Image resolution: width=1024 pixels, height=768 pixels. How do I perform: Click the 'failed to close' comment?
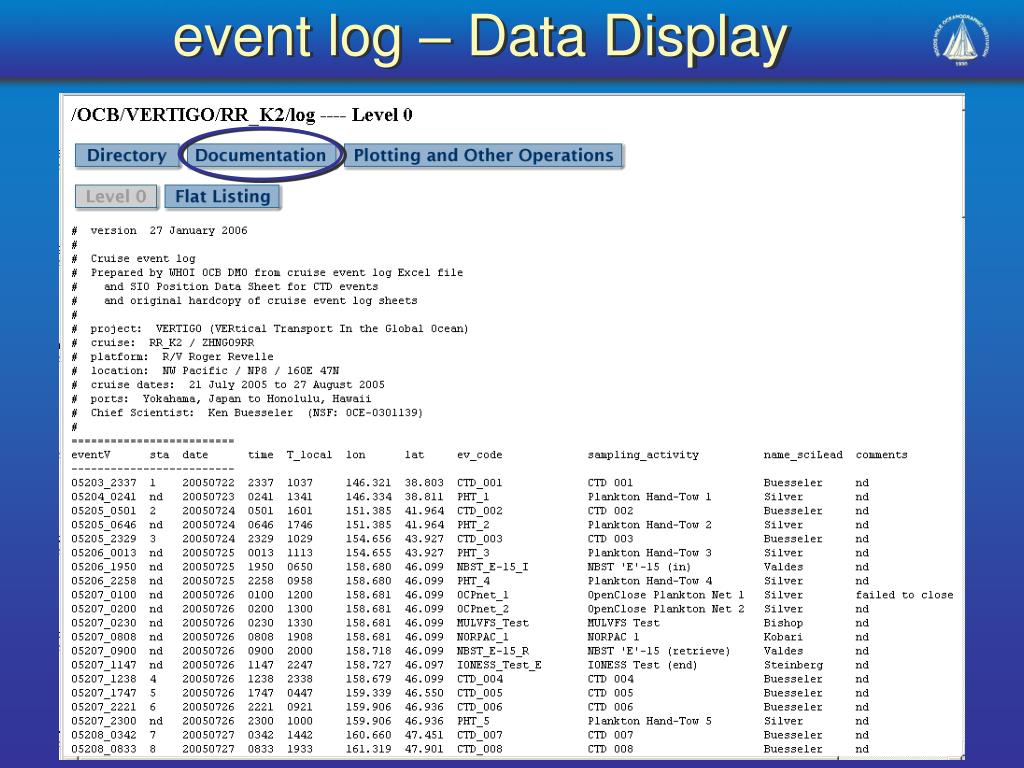coord(904,595)
